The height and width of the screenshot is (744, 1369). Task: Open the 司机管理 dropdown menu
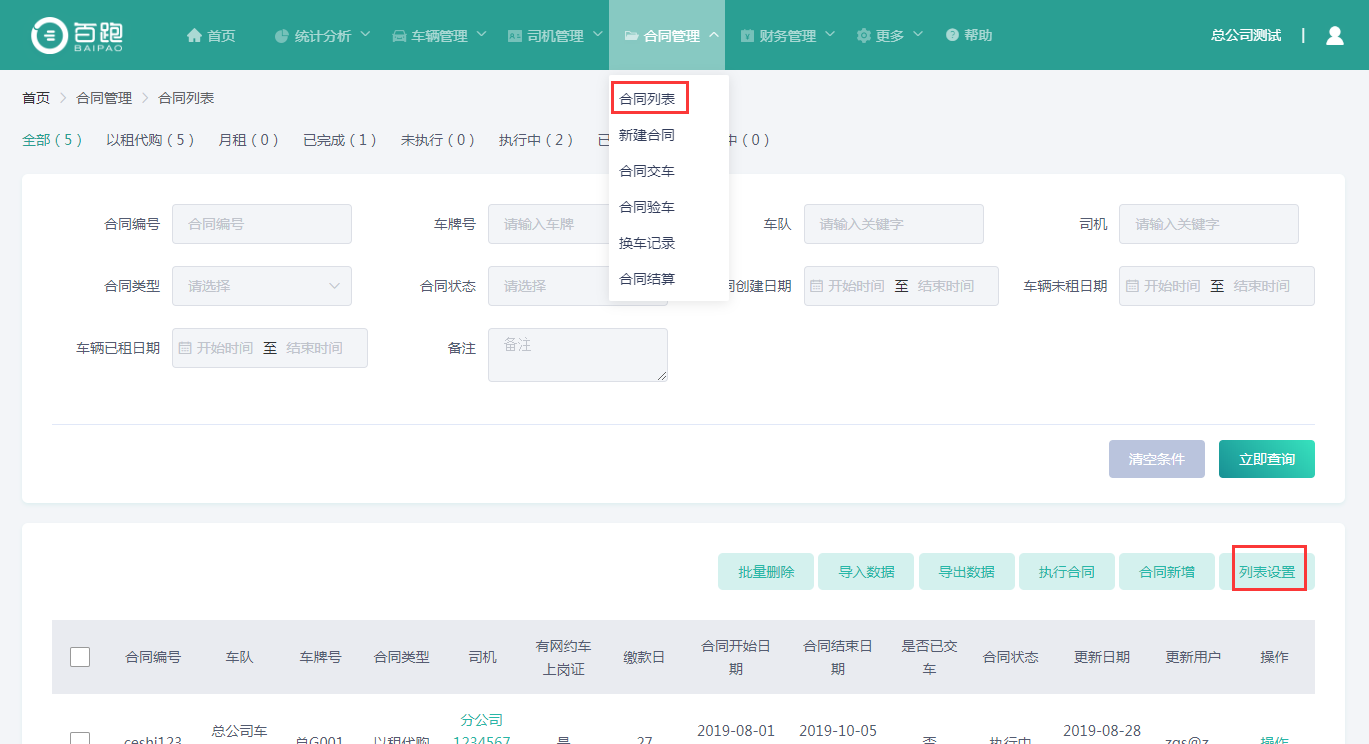[x=555, y=36]
